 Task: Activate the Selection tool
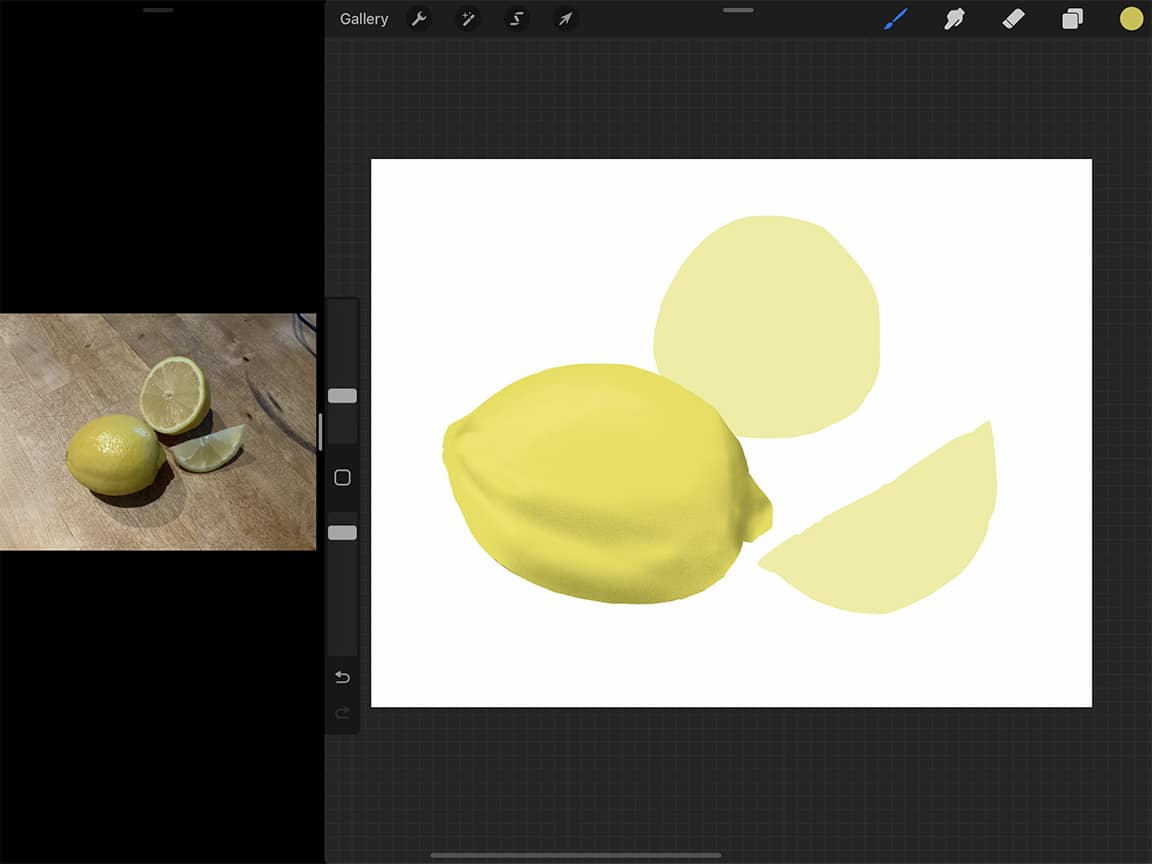[x=516, y=18]
